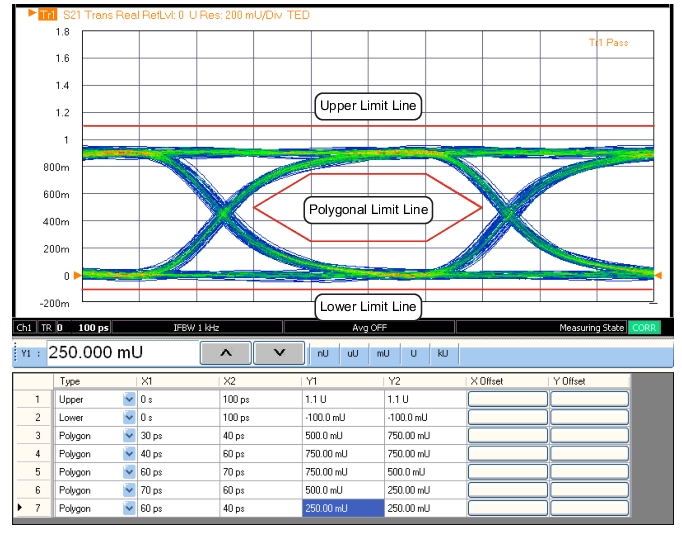Image resolution: width=682 pixels, height=536 pixels.
Task: Select Y2 cell 750.00 mU in row 3
Action: (x=425, y=436)
